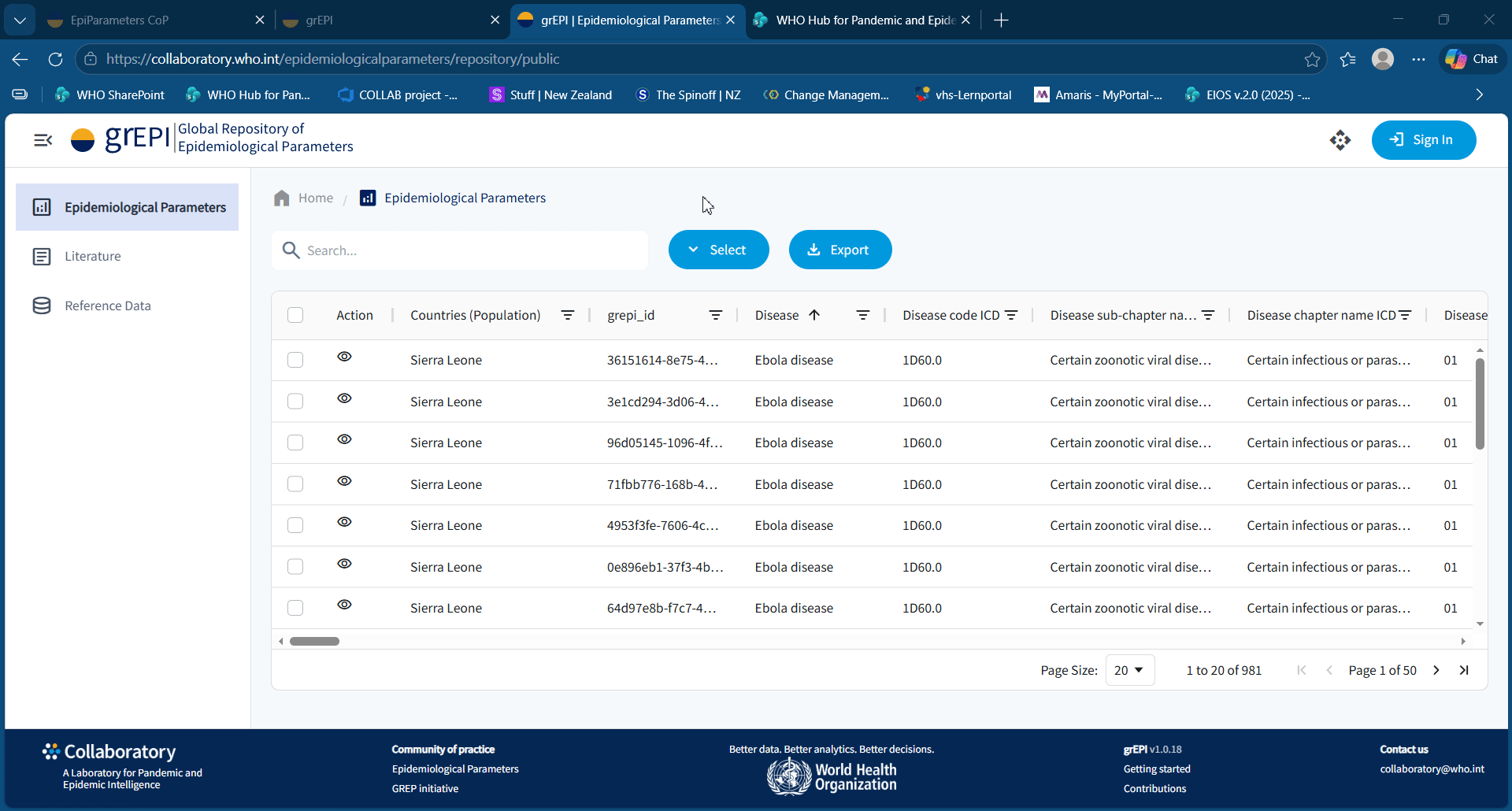Click the collaboratory@who.int email link
Screen dimensions: 1512x811
(x=1432, y=768)
